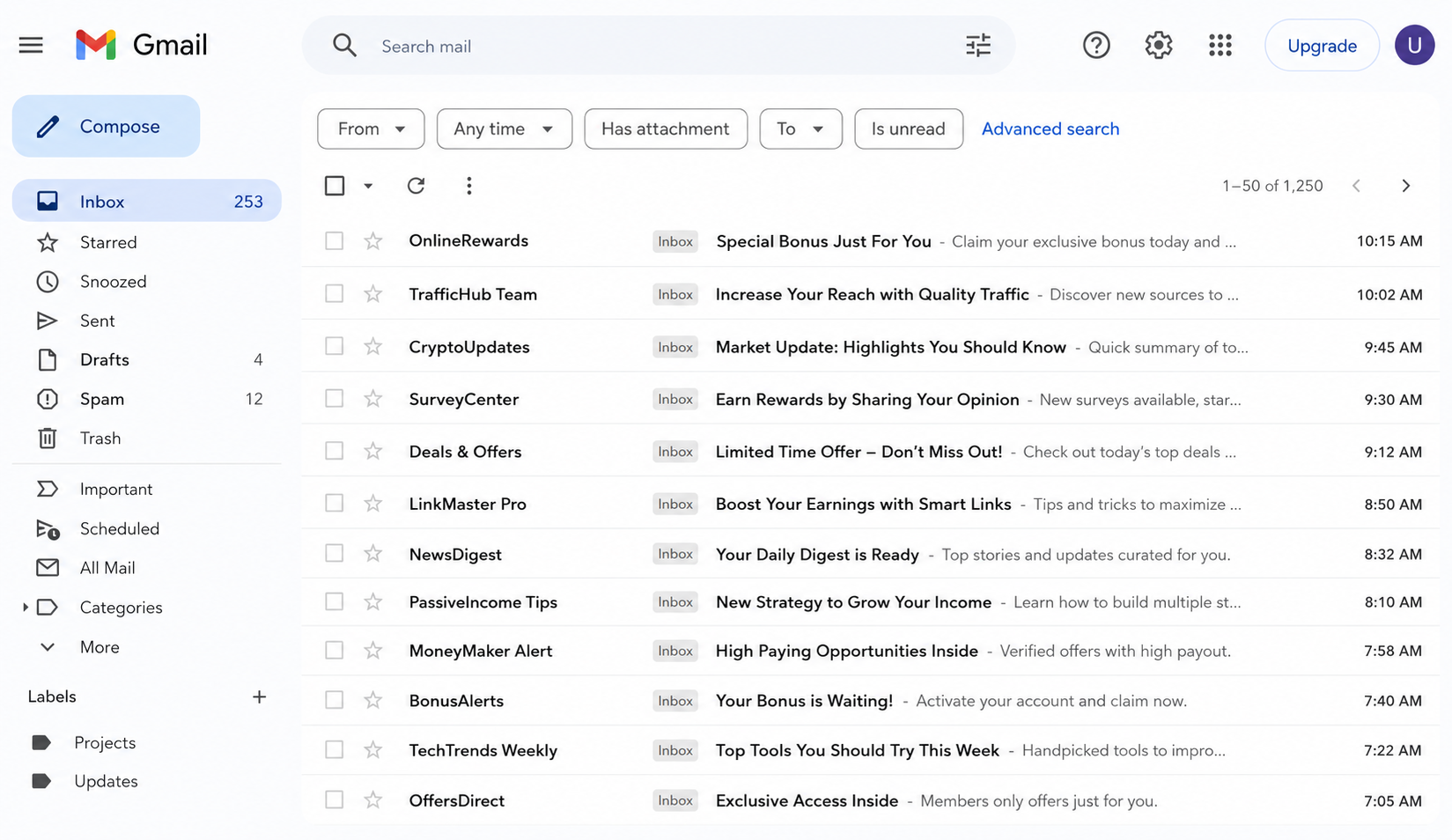Select the OffersDirect email checkbox
1452x840 pixels.
coord(335,799)
